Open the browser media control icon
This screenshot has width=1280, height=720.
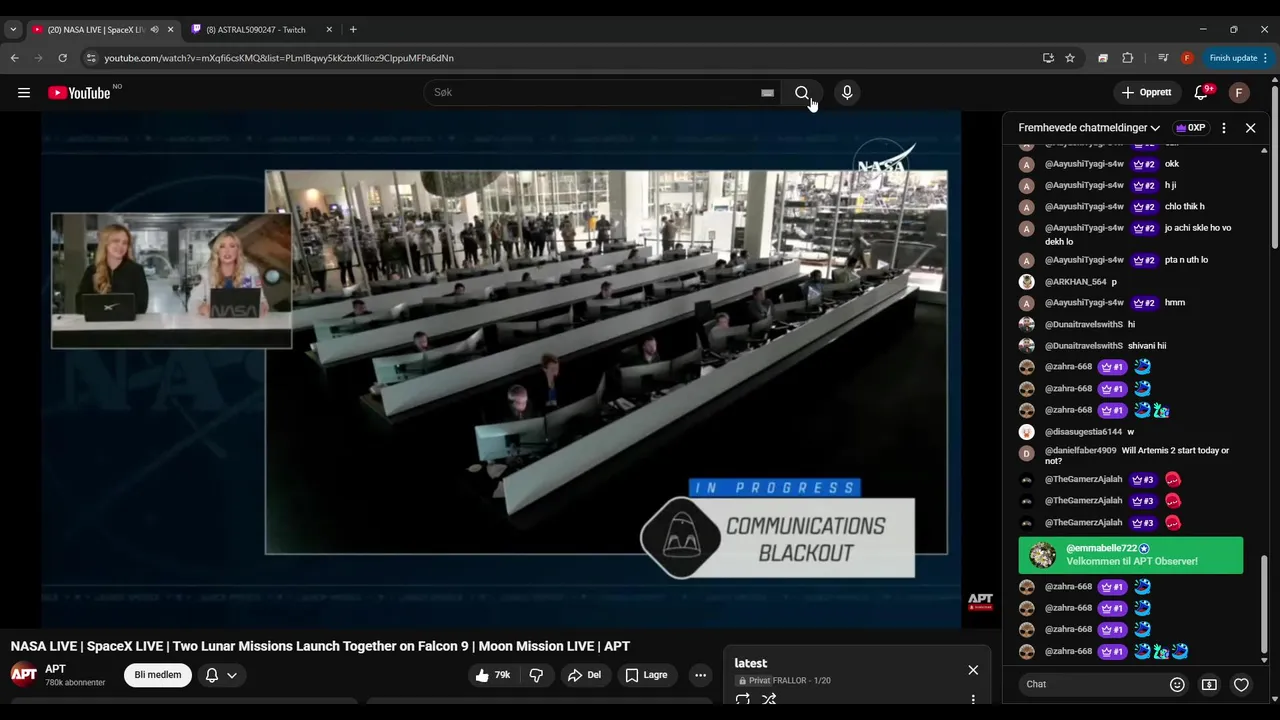[x=1163, y=58]
